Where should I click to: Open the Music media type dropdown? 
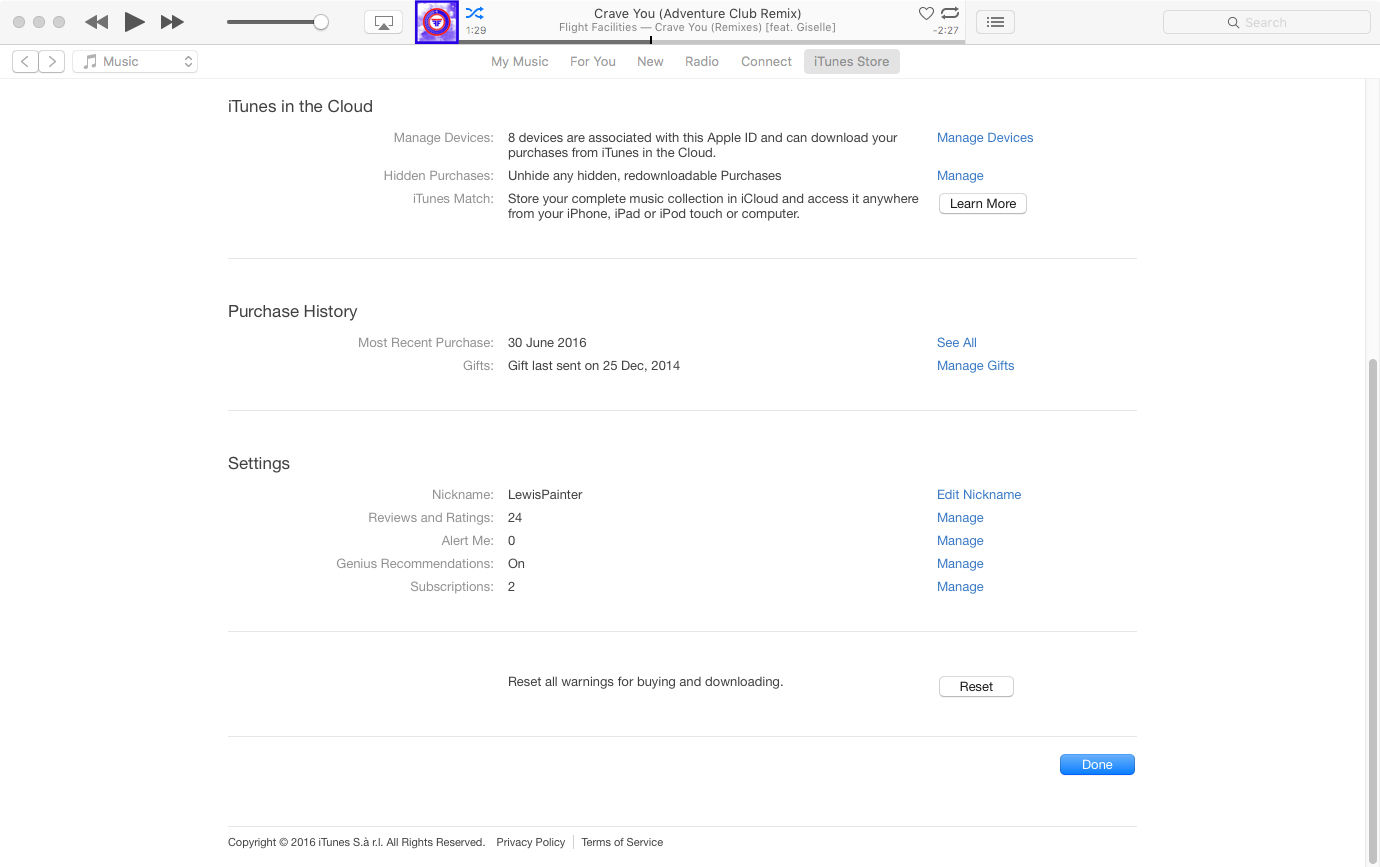tap(135, 62)
